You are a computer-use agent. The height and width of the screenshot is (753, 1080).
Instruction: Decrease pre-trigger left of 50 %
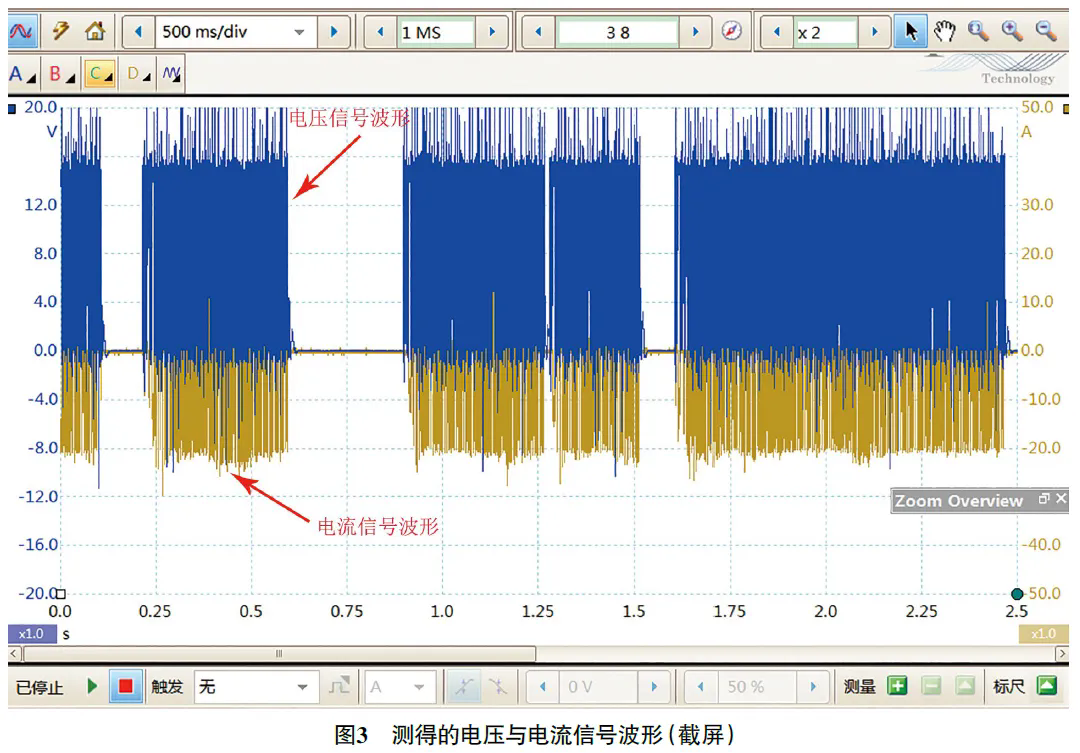tap(700, 687)
